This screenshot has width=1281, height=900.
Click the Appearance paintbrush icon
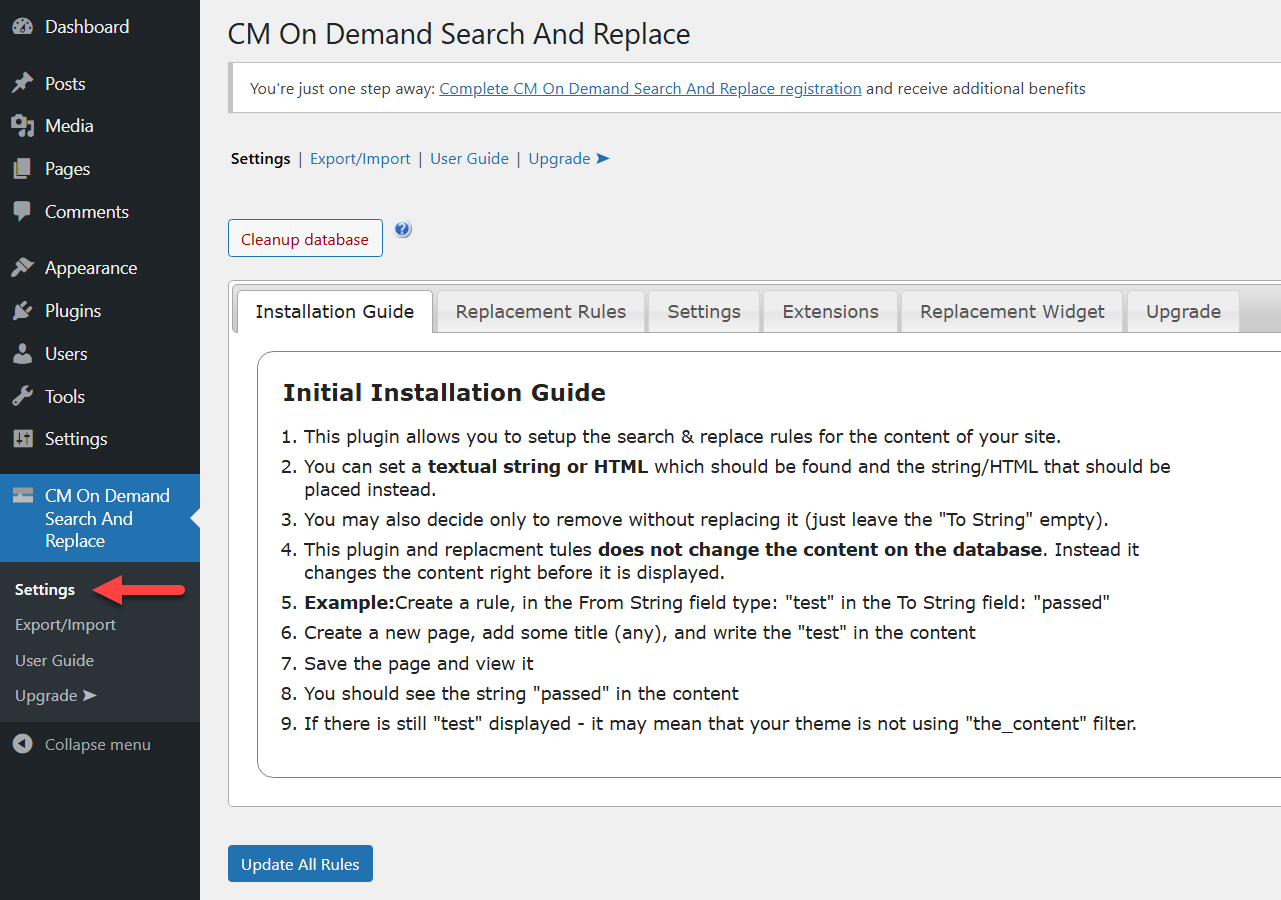click(x=22, y=268)
